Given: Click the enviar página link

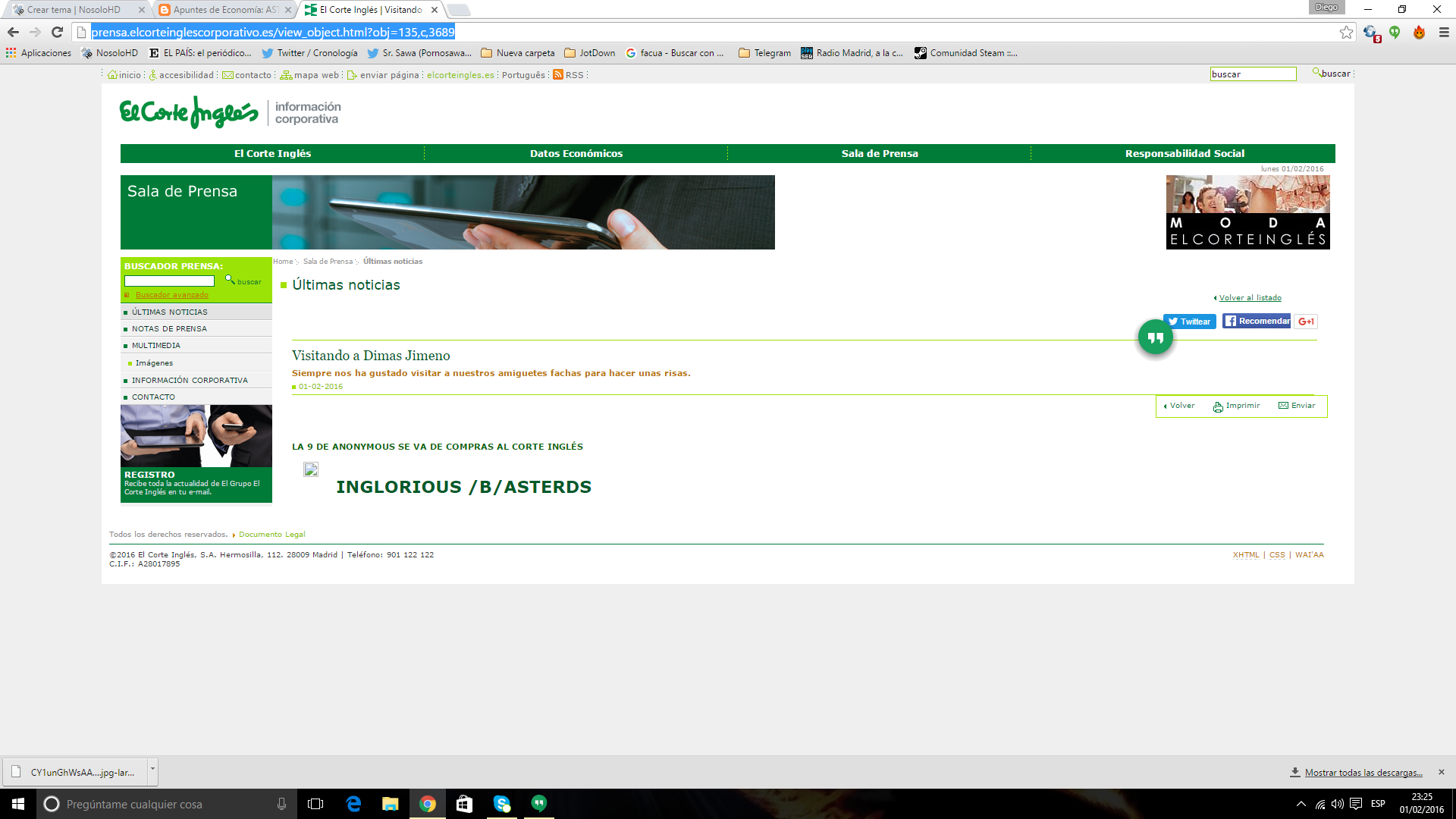Looking at the screenshot, I should [x=383, y=75].
